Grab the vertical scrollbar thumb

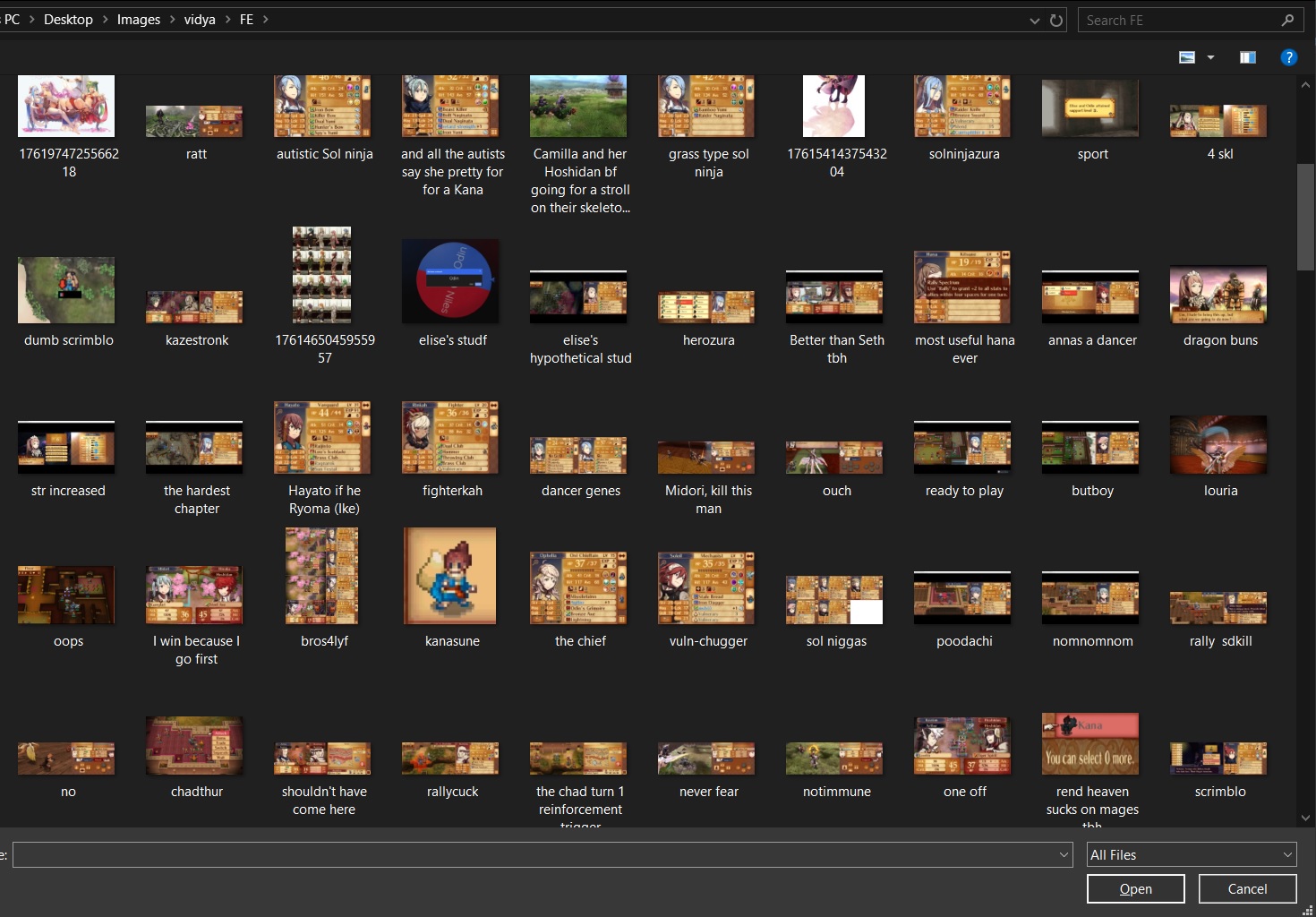(1305, 217)
